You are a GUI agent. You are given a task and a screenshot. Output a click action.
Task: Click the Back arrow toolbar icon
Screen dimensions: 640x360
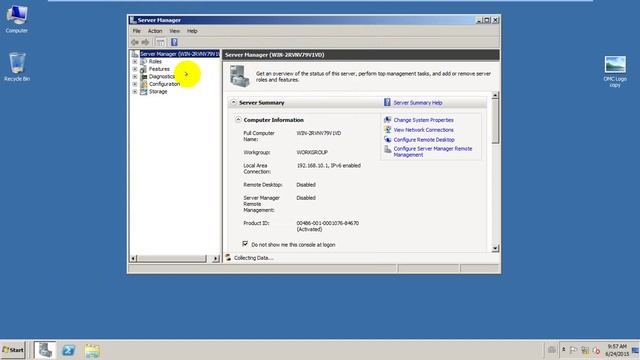pos(135,42)
